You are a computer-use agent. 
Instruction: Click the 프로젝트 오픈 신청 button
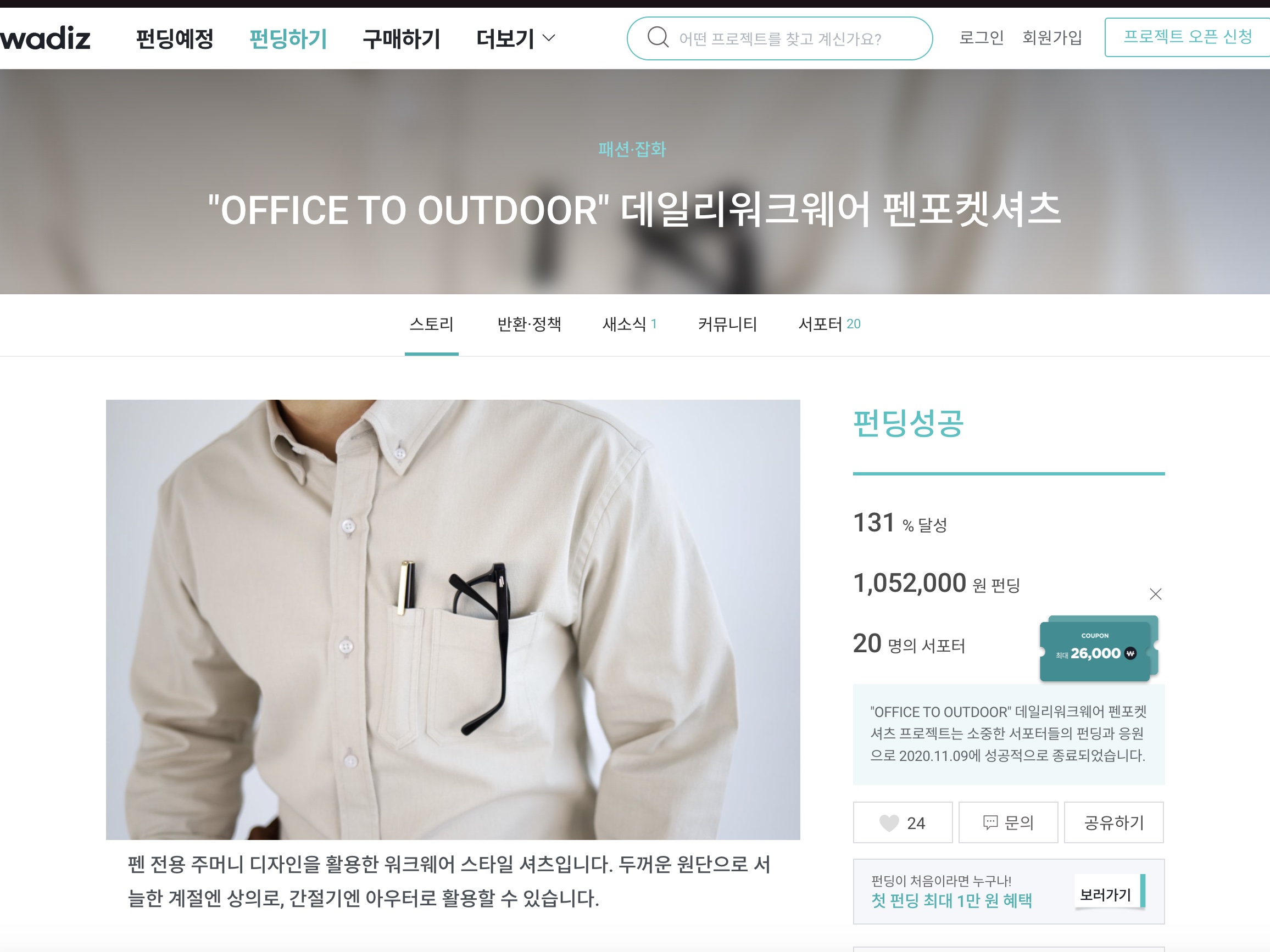click(1187, 37)
